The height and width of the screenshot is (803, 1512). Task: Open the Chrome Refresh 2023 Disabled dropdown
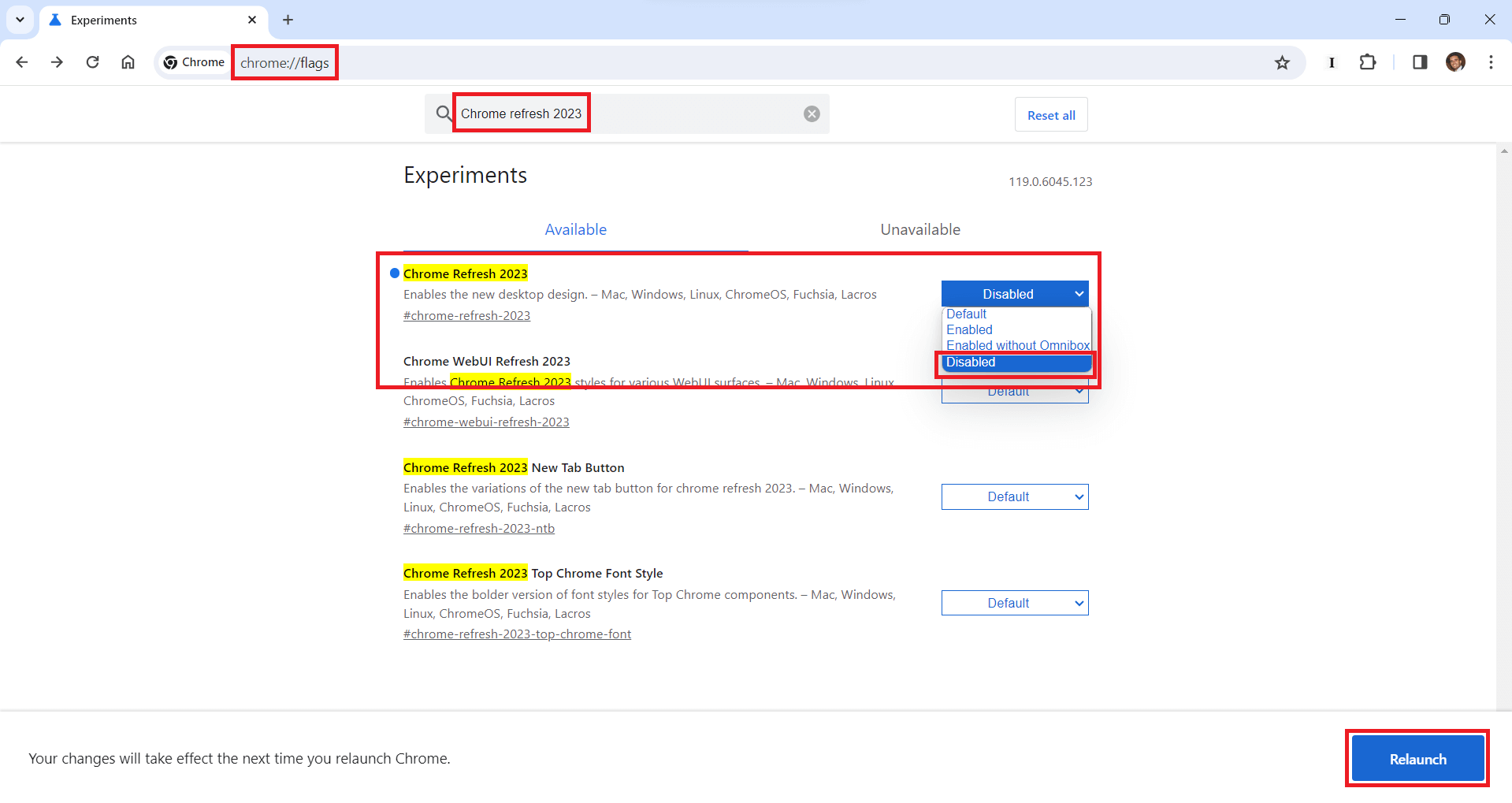point(1015,294)
